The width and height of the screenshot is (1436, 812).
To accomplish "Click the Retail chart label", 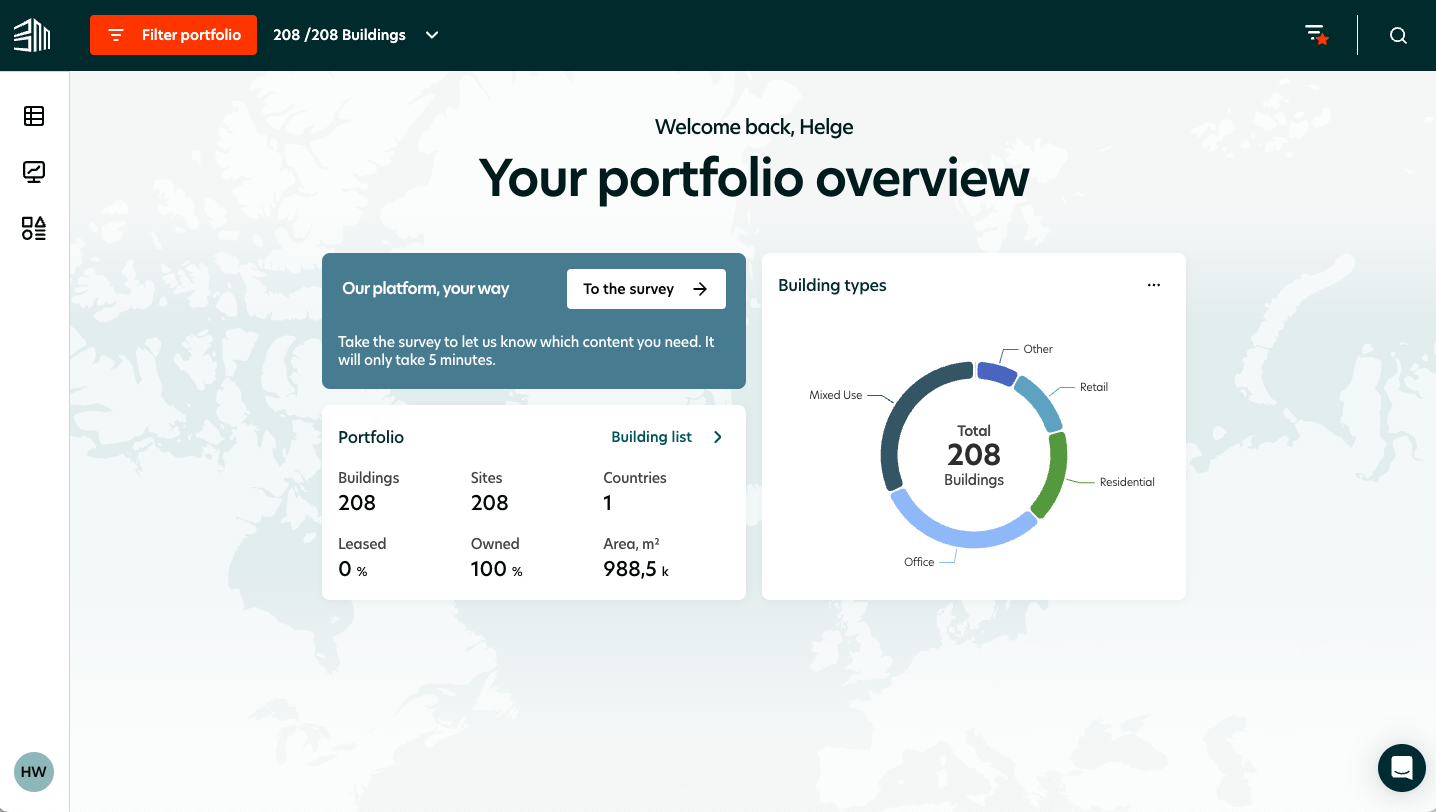I will click(x=1094, y=387).
